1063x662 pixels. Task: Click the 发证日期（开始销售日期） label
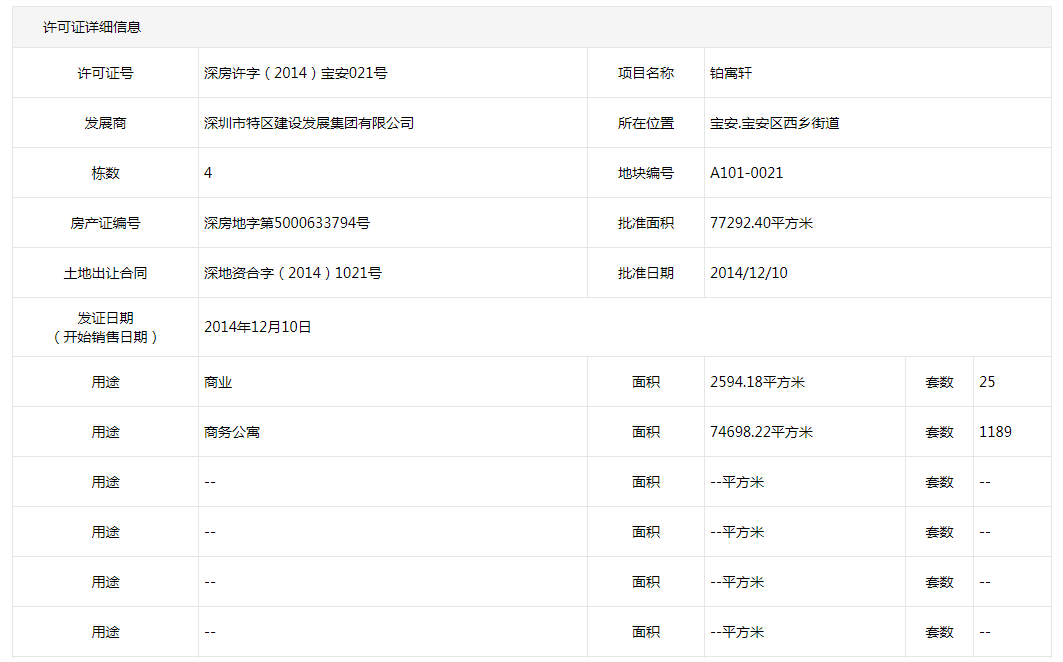pyautogui.click(x=105, y=328)
